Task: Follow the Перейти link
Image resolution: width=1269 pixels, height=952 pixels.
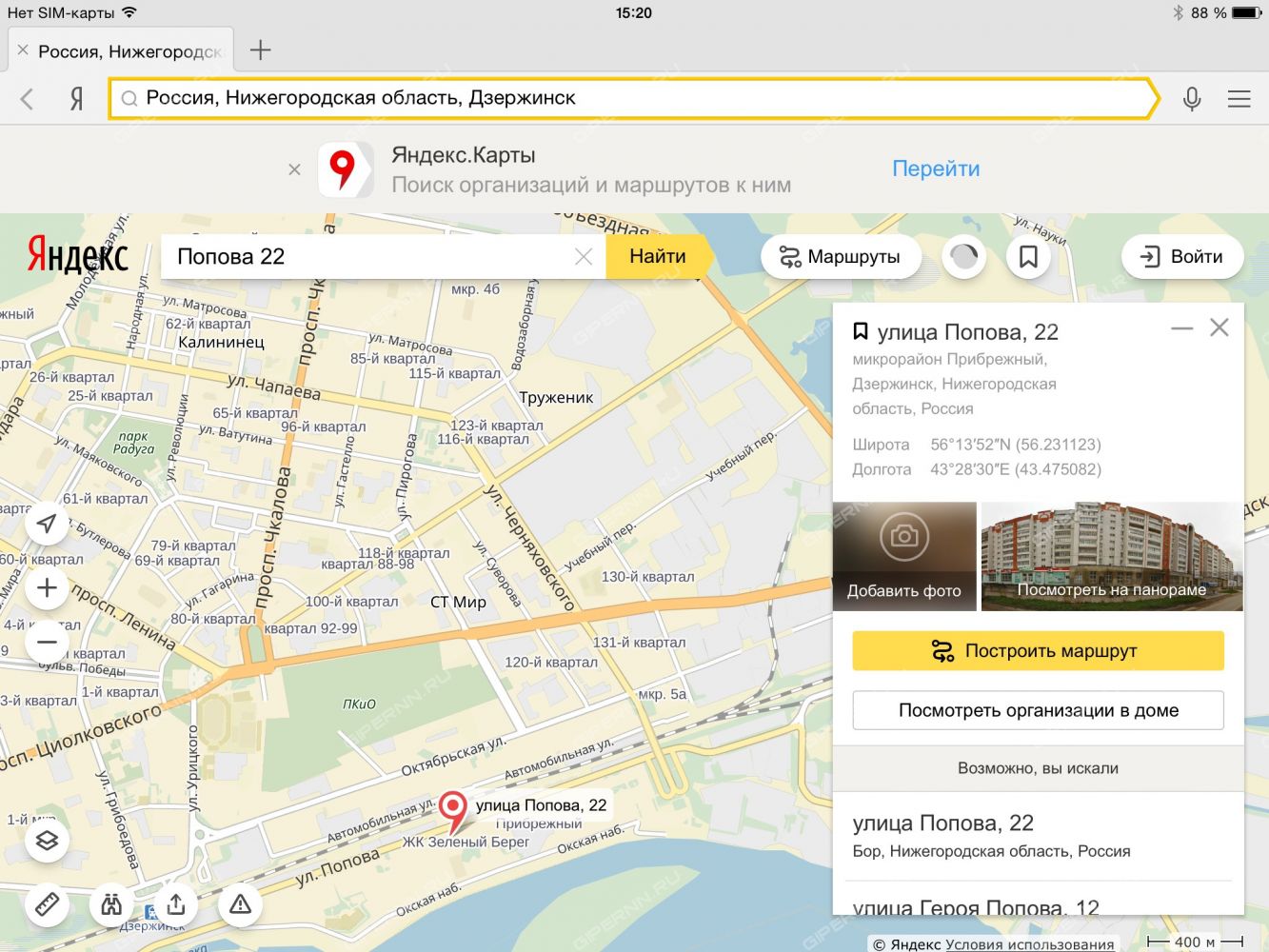Action: [936, 169]
